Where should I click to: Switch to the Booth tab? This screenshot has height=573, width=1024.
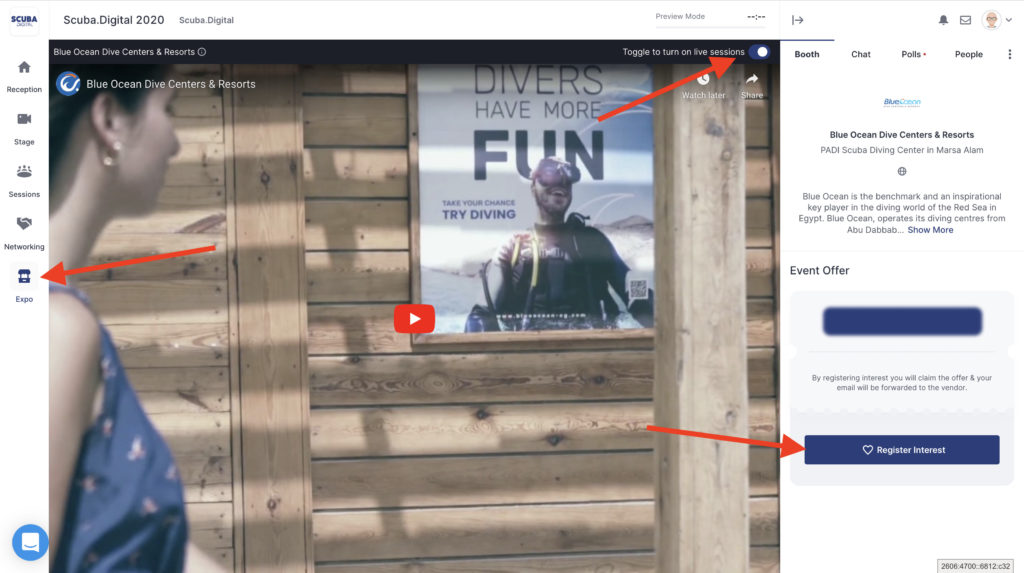click(807, 54)
